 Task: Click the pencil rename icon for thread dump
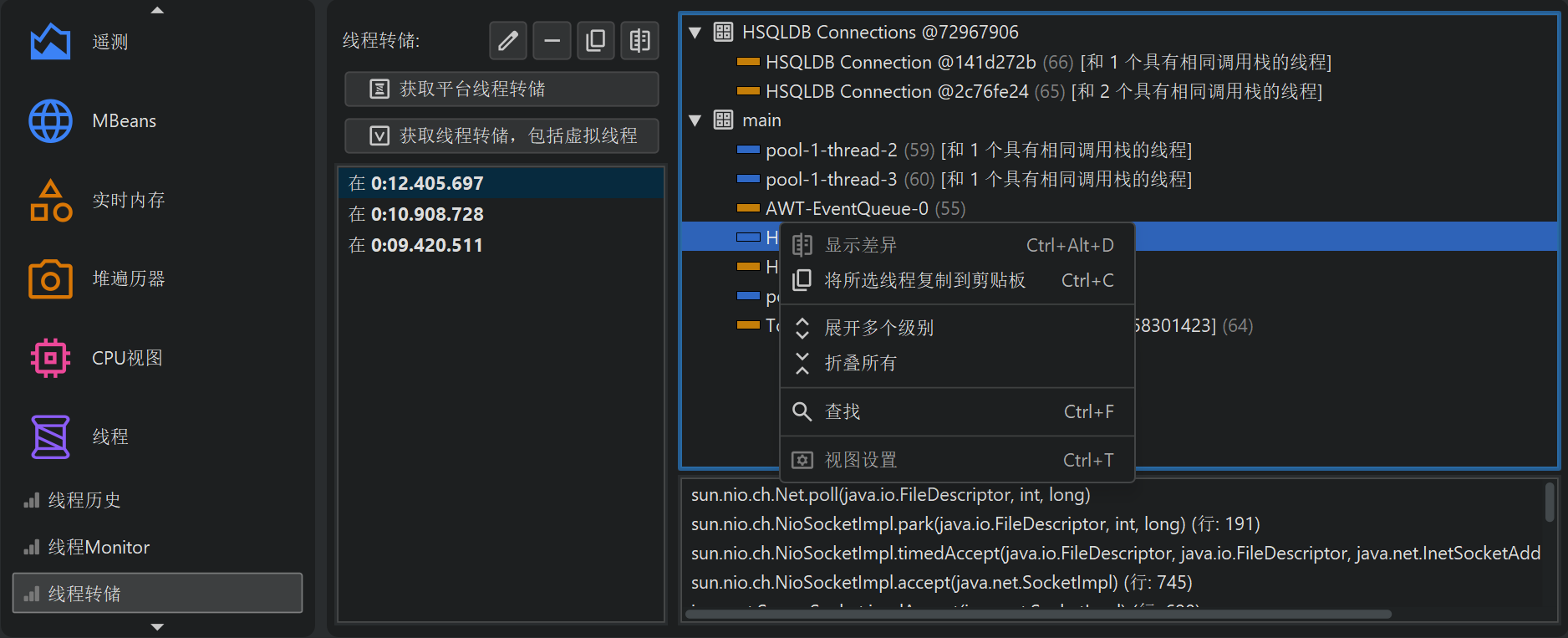coord(508,40)
